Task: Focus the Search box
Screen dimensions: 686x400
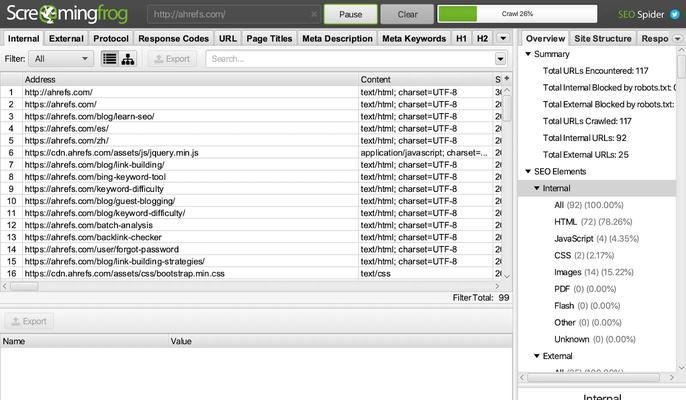Action: click(x=350, y=59)
